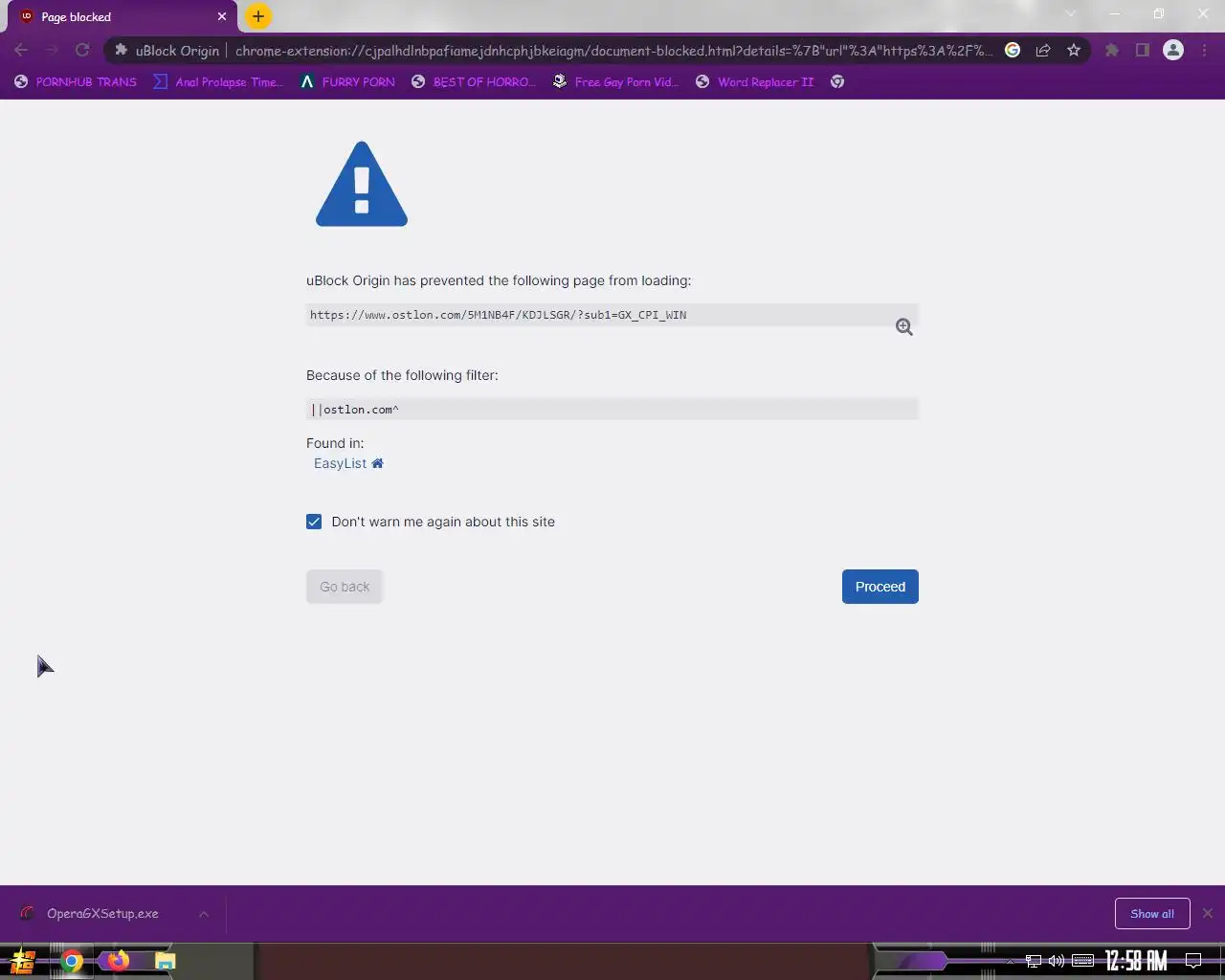The width and height of the screenshot is (1225, 980).
Task: Show hidden system tray icons
Action: (1010, 961)
